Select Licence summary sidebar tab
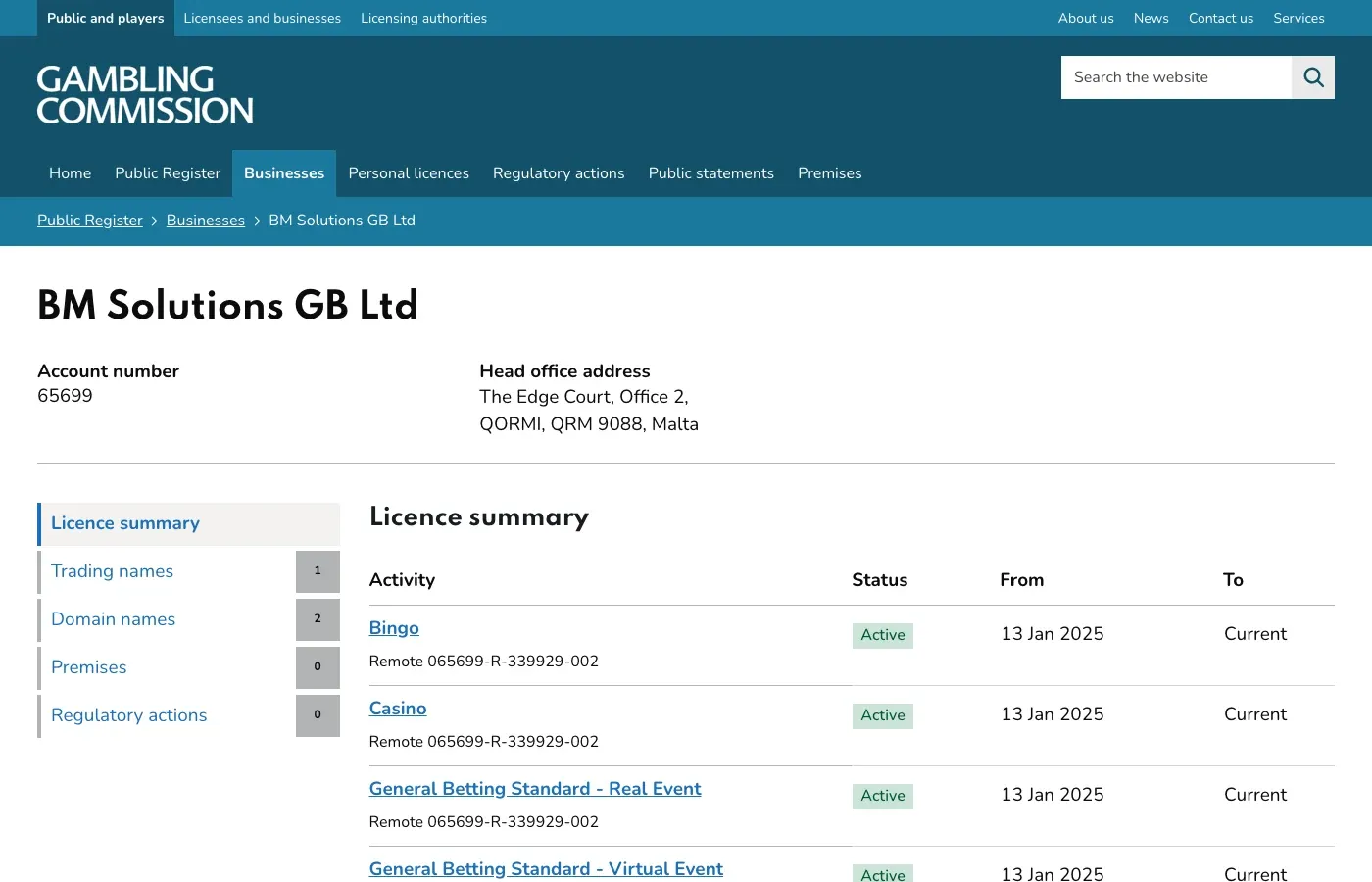Image resolution: width=1372 pixels, height=882 pixels. (x=188, y=524)
